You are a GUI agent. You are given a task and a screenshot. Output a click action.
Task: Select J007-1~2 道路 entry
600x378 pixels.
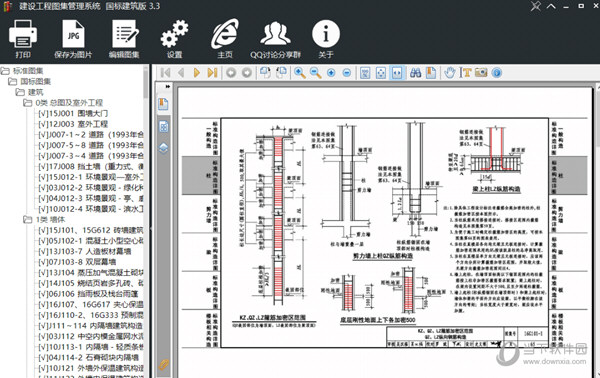(x=91, y=135)
